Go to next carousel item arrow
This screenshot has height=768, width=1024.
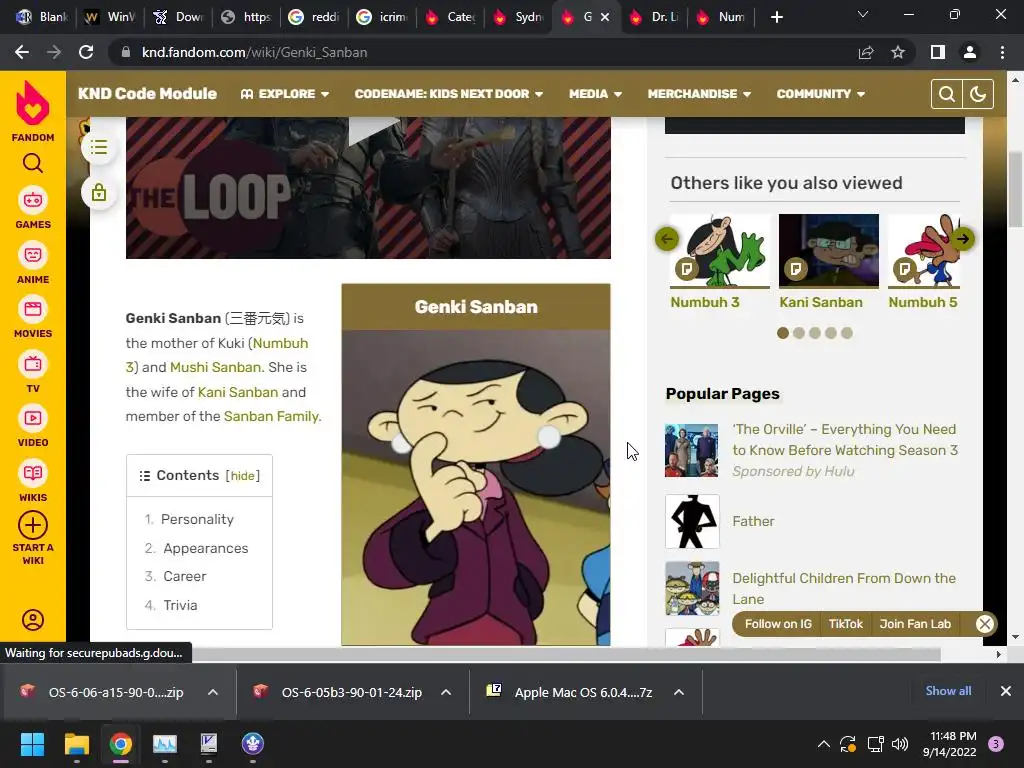(x=962, y=239)
